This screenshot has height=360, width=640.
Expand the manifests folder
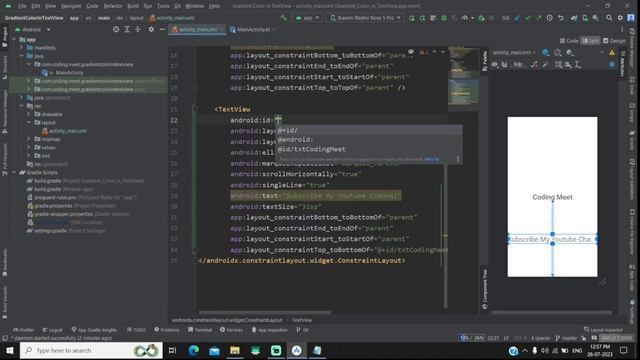click(x=21, y=48)
